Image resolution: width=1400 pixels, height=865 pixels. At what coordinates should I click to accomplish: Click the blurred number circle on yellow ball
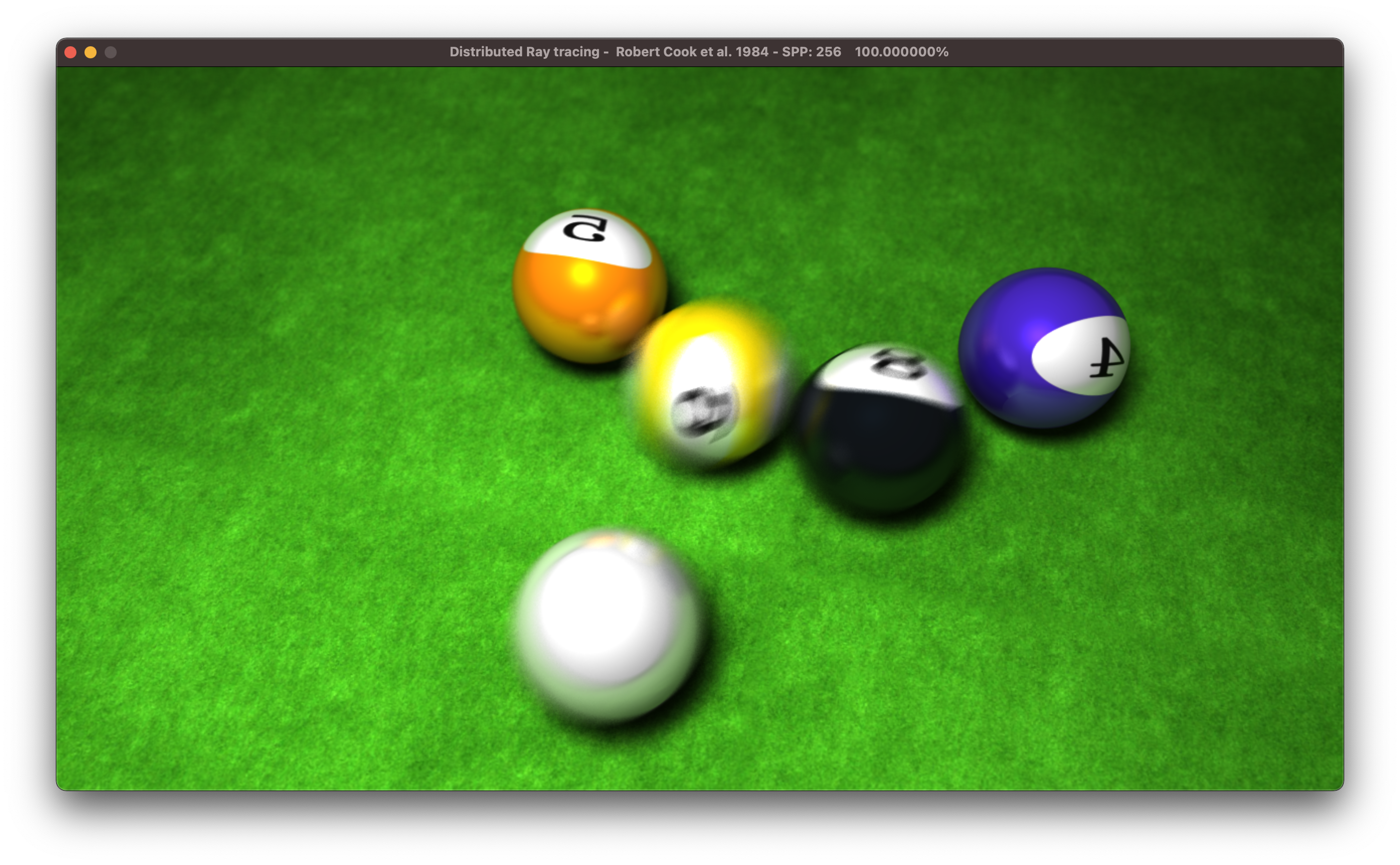click(704, 411)
